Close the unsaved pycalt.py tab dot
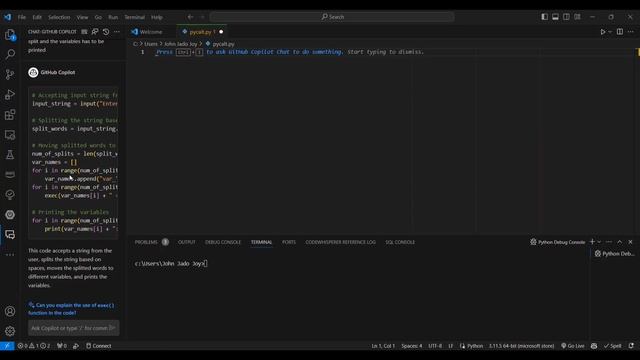The image size is (640, 360). (221, 32)
